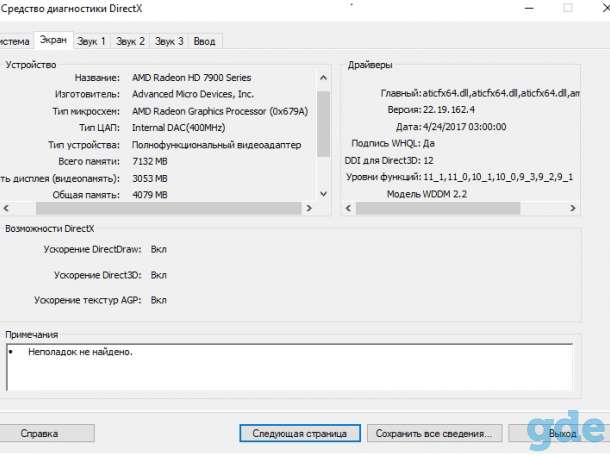Click the Полнофункциональный видеоадаптер value

tap(216, 145)
